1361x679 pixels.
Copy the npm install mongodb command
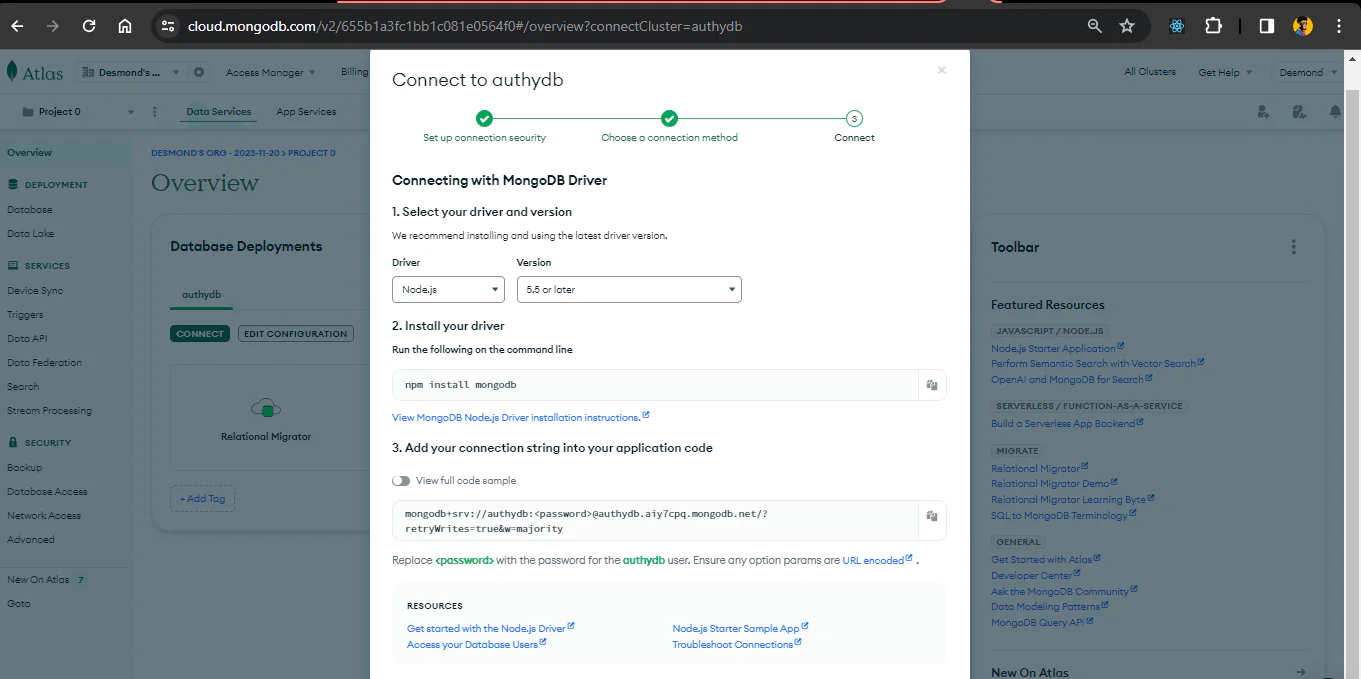pyautogui.click(x=931, y=385)
